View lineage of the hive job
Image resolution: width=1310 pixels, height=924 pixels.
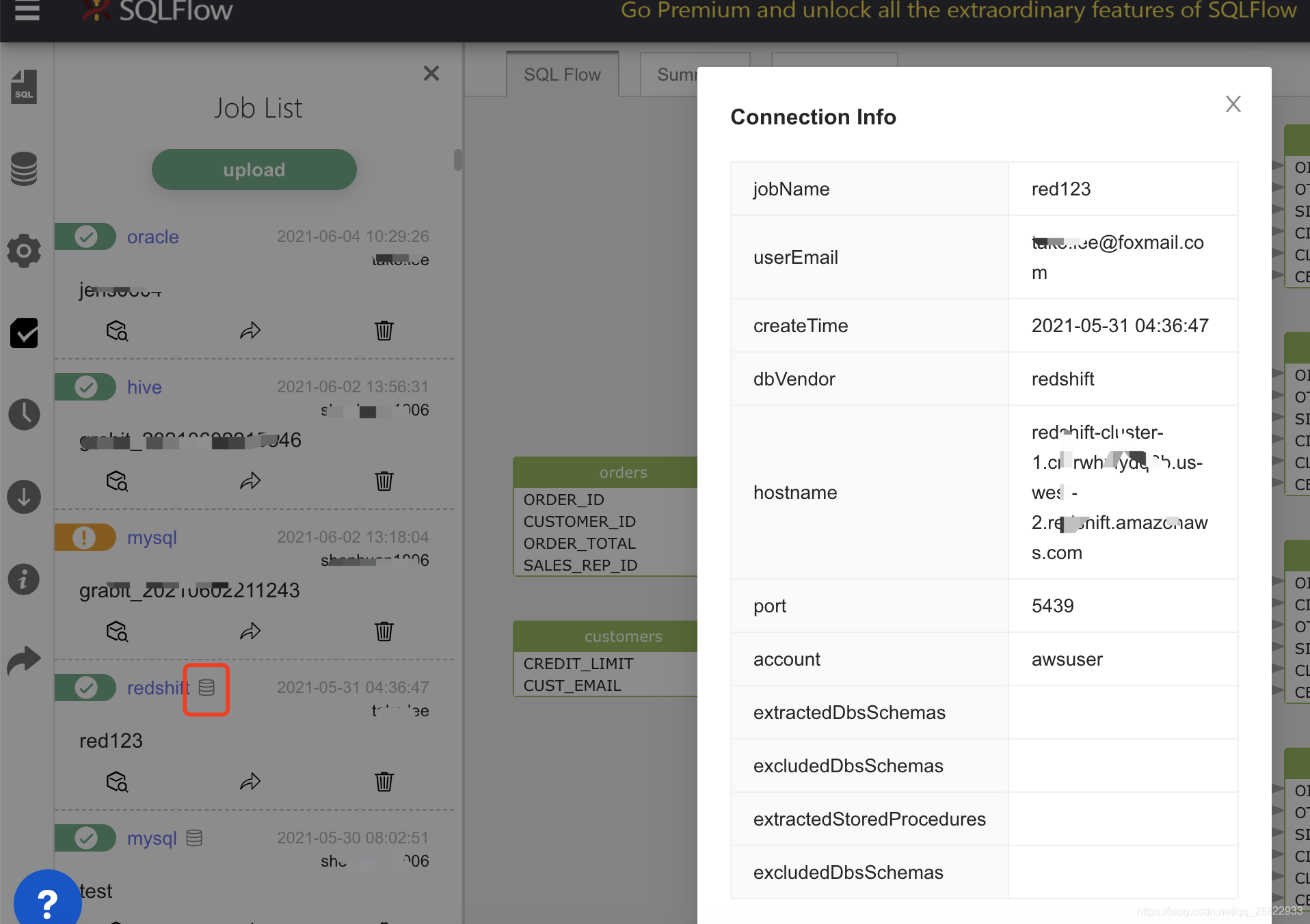tap(117, 481)
